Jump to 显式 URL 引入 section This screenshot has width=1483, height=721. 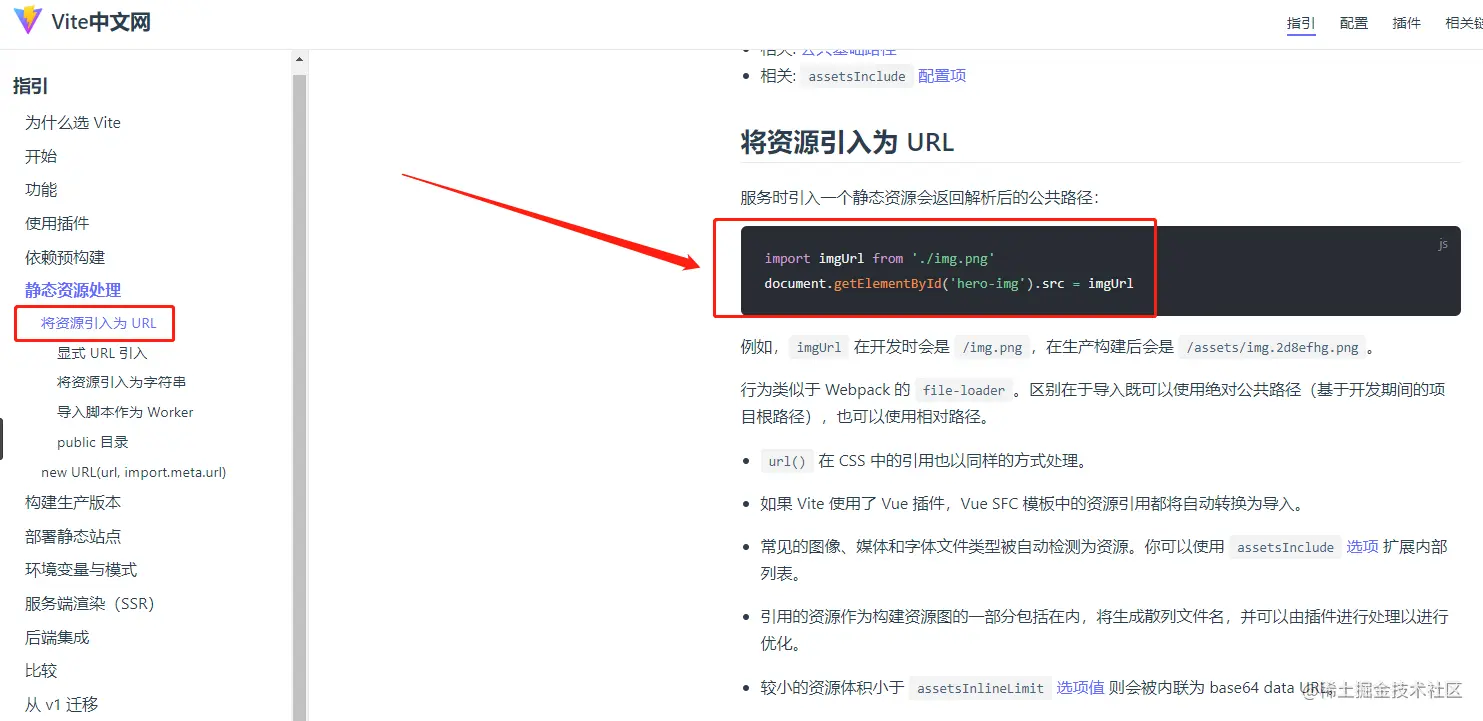(x=102, y=353)
